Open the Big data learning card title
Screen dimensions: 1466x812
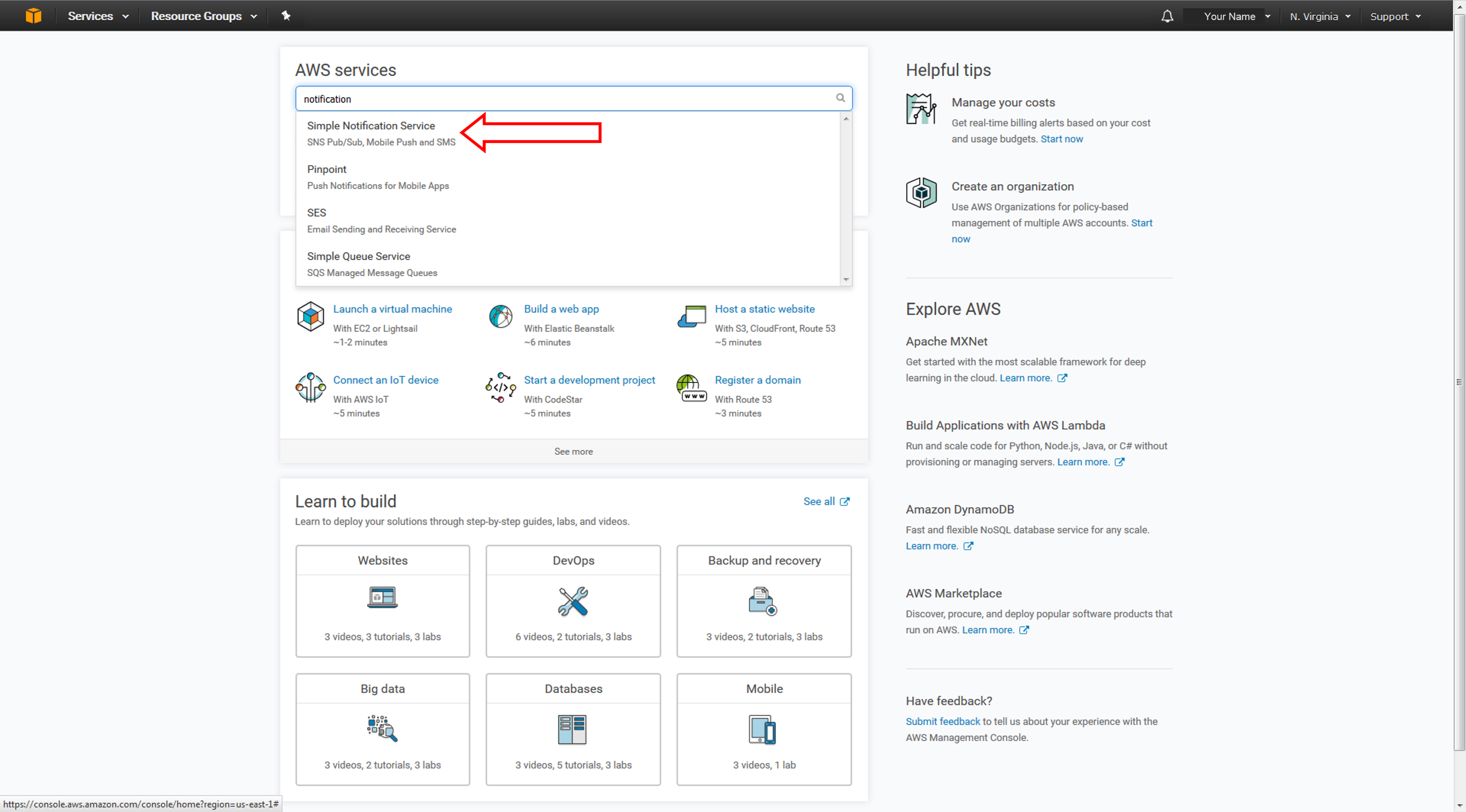click(x=383, y=688)
